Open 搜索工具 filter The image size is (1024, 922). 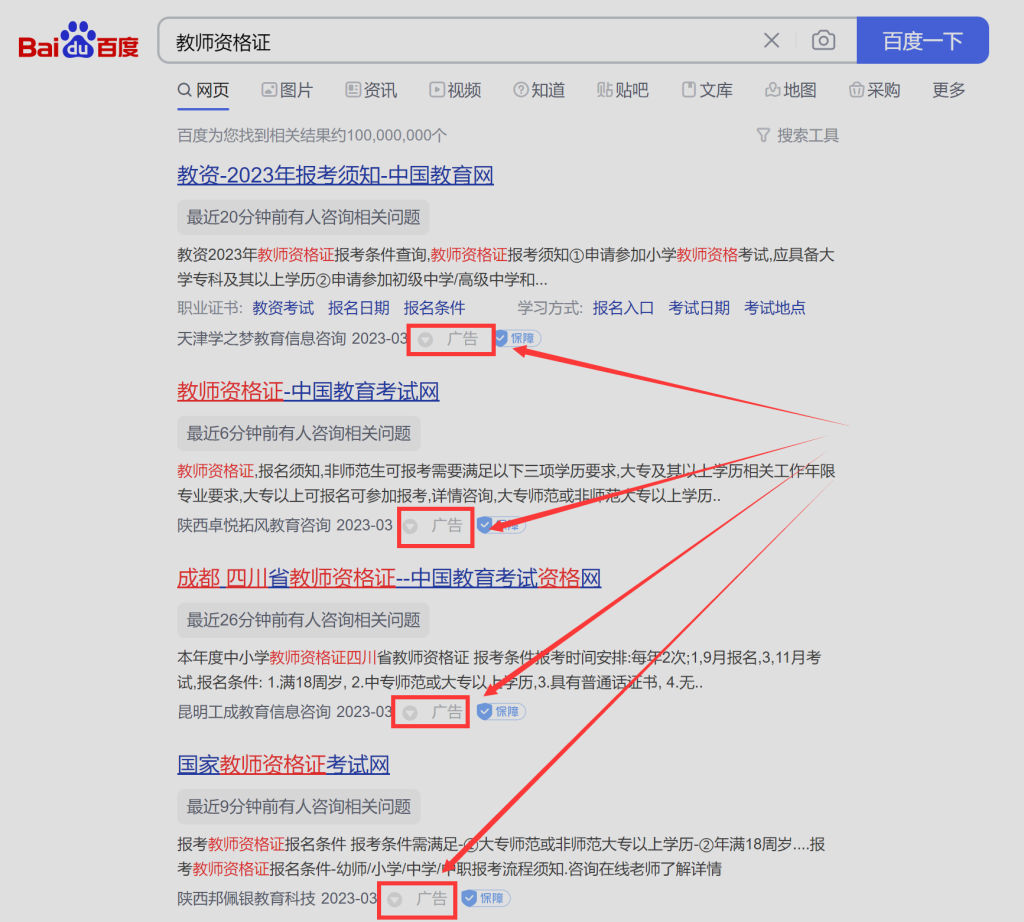click(x=797, y=135)
